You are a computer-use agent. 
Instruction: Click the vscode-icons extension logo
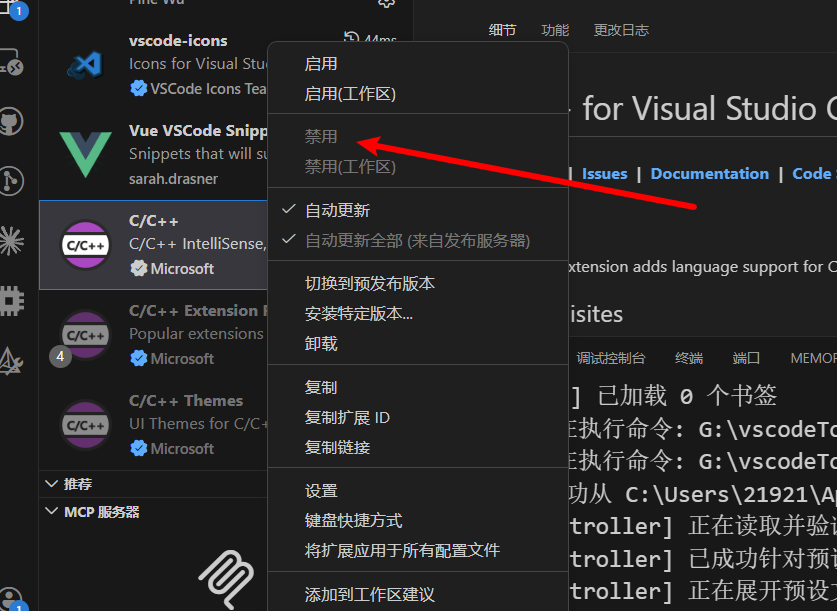coord(85,65)
